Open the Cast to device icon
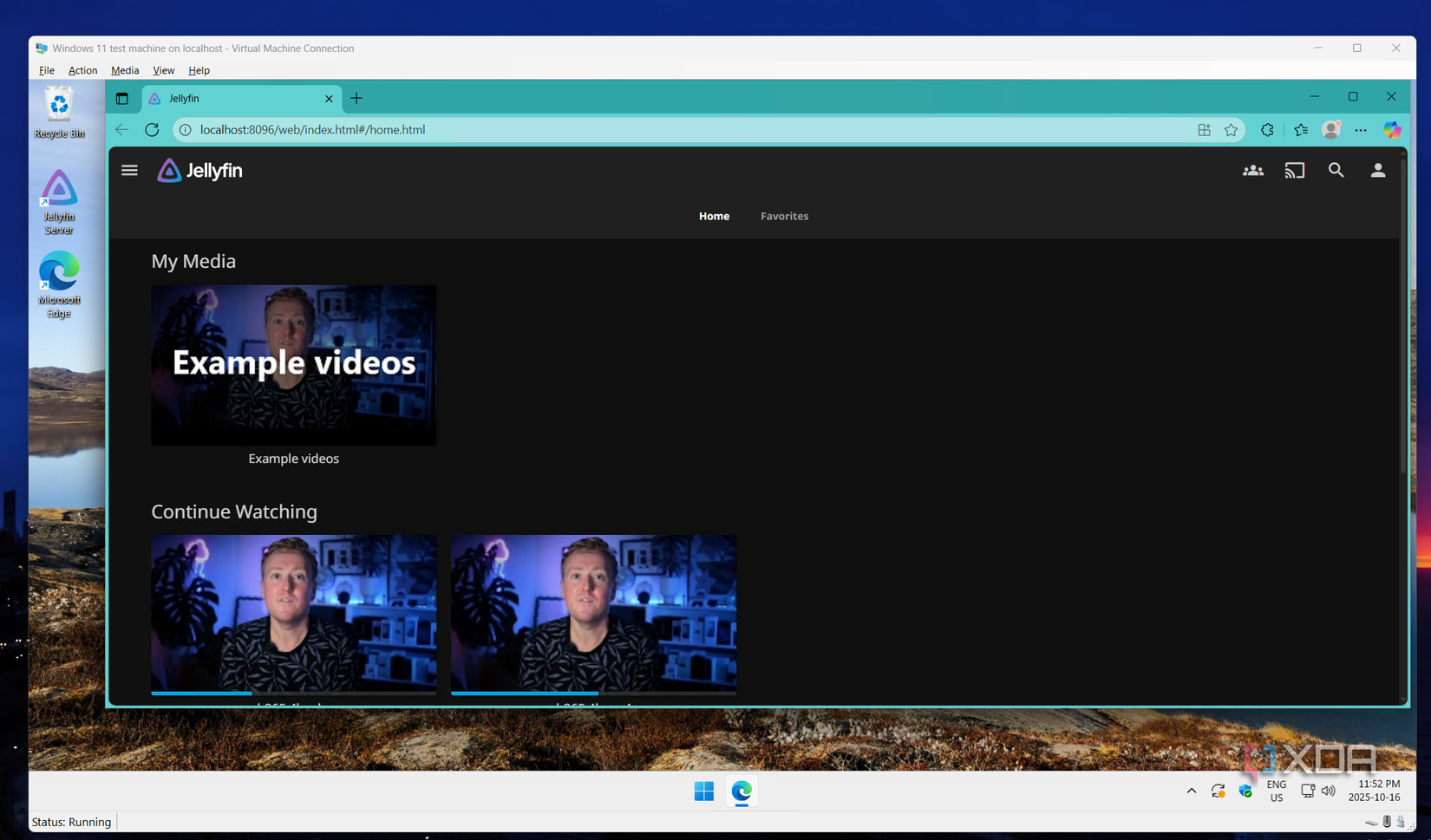Viewport: 1431px width, 840px height. 1294,171
